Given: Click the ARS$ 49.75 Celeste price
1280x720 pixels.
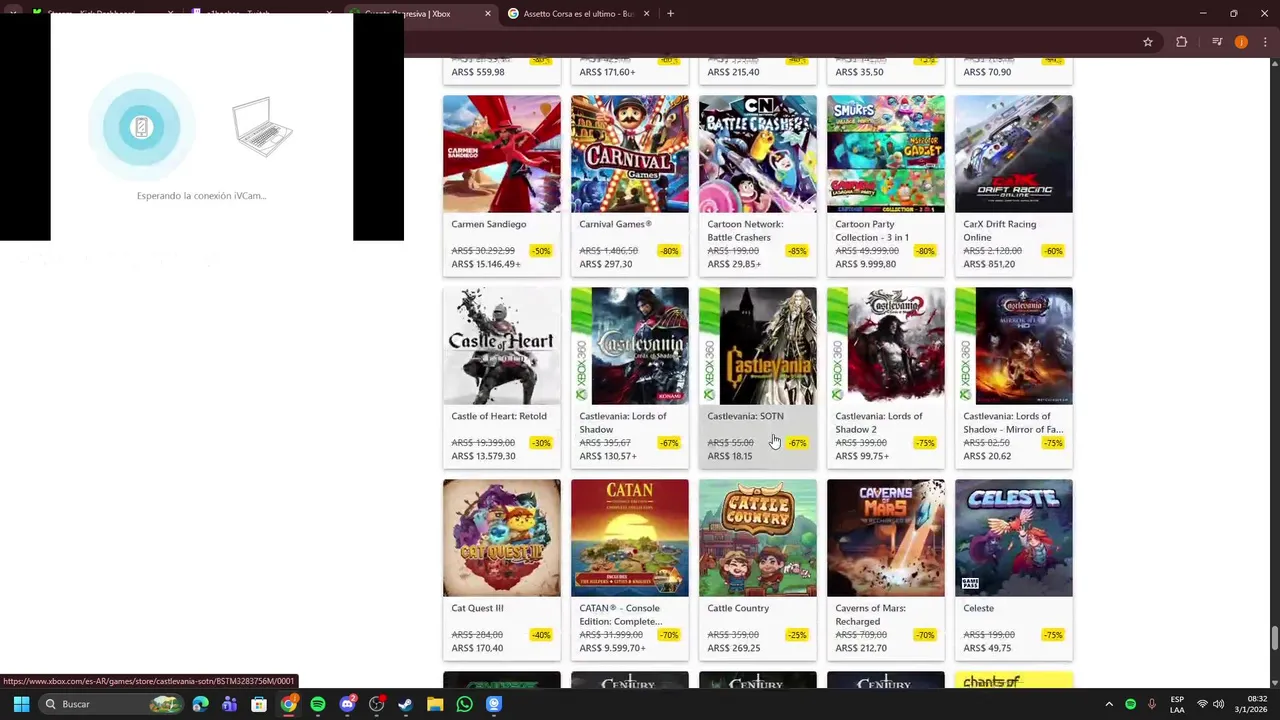Looking at the screenshot, I should (987, 648).
